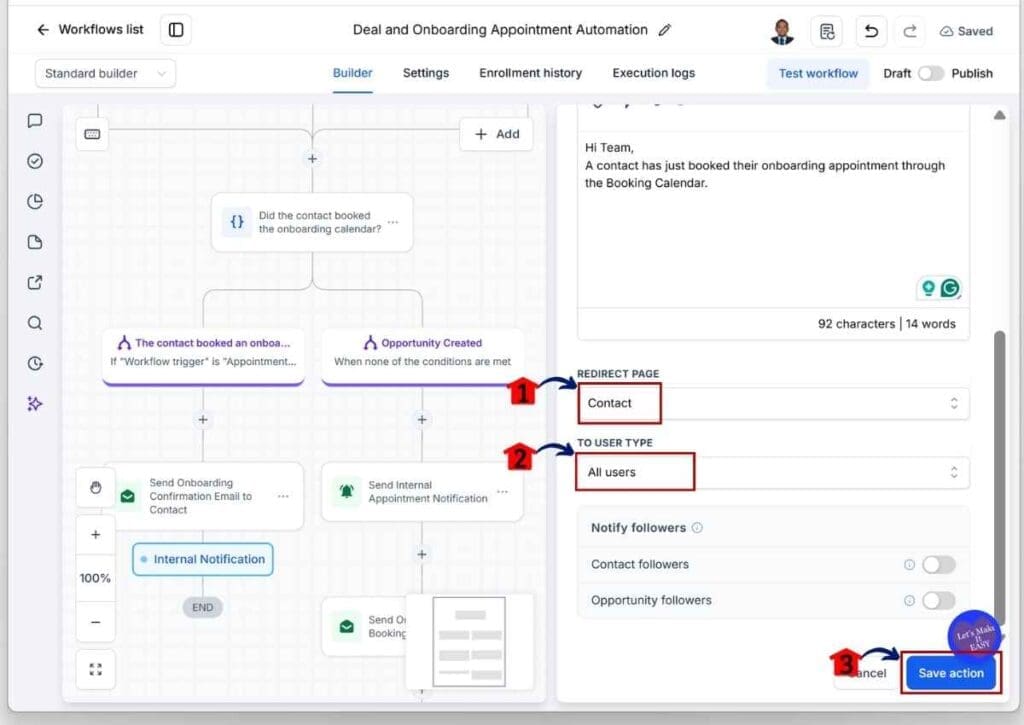
Task: Click the lightbulb suggestion icon
Action: click(x=928, y=287)
